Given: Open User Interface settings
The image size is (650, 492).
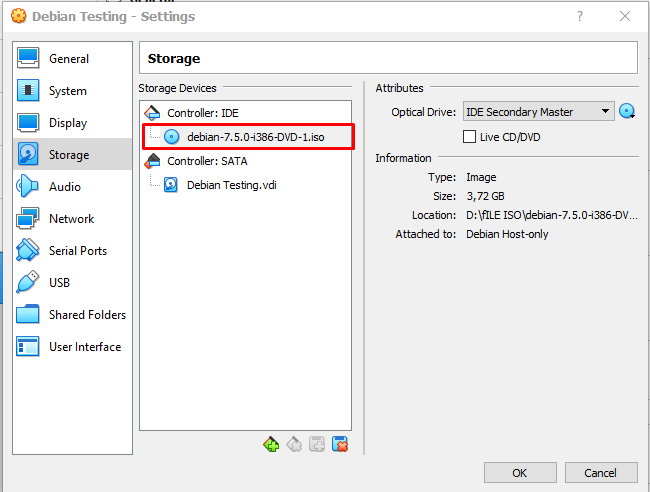Looking at the screenshot, I should 73,346.
